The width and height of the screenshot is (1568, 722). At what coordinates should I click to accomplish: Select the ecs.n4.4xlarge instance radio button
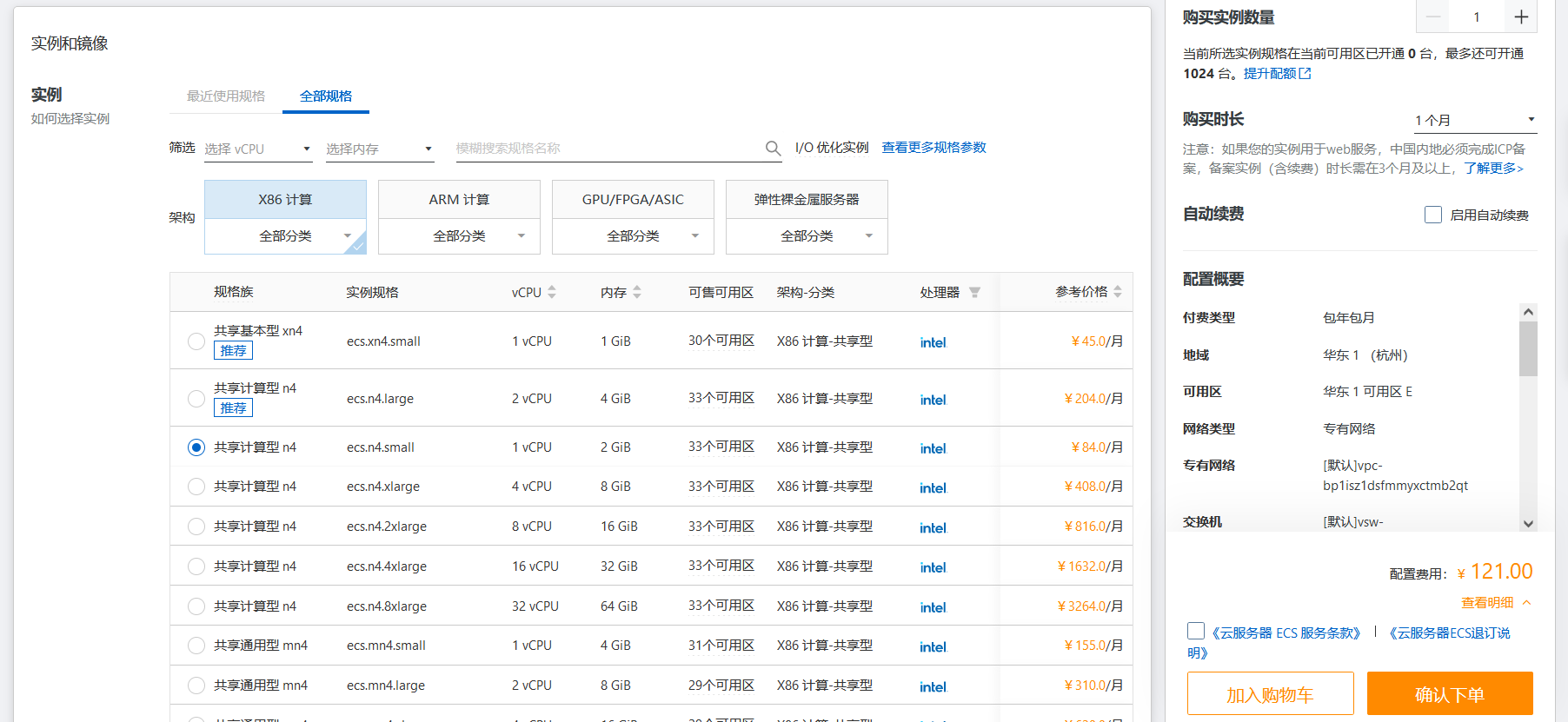click(196, 566)
